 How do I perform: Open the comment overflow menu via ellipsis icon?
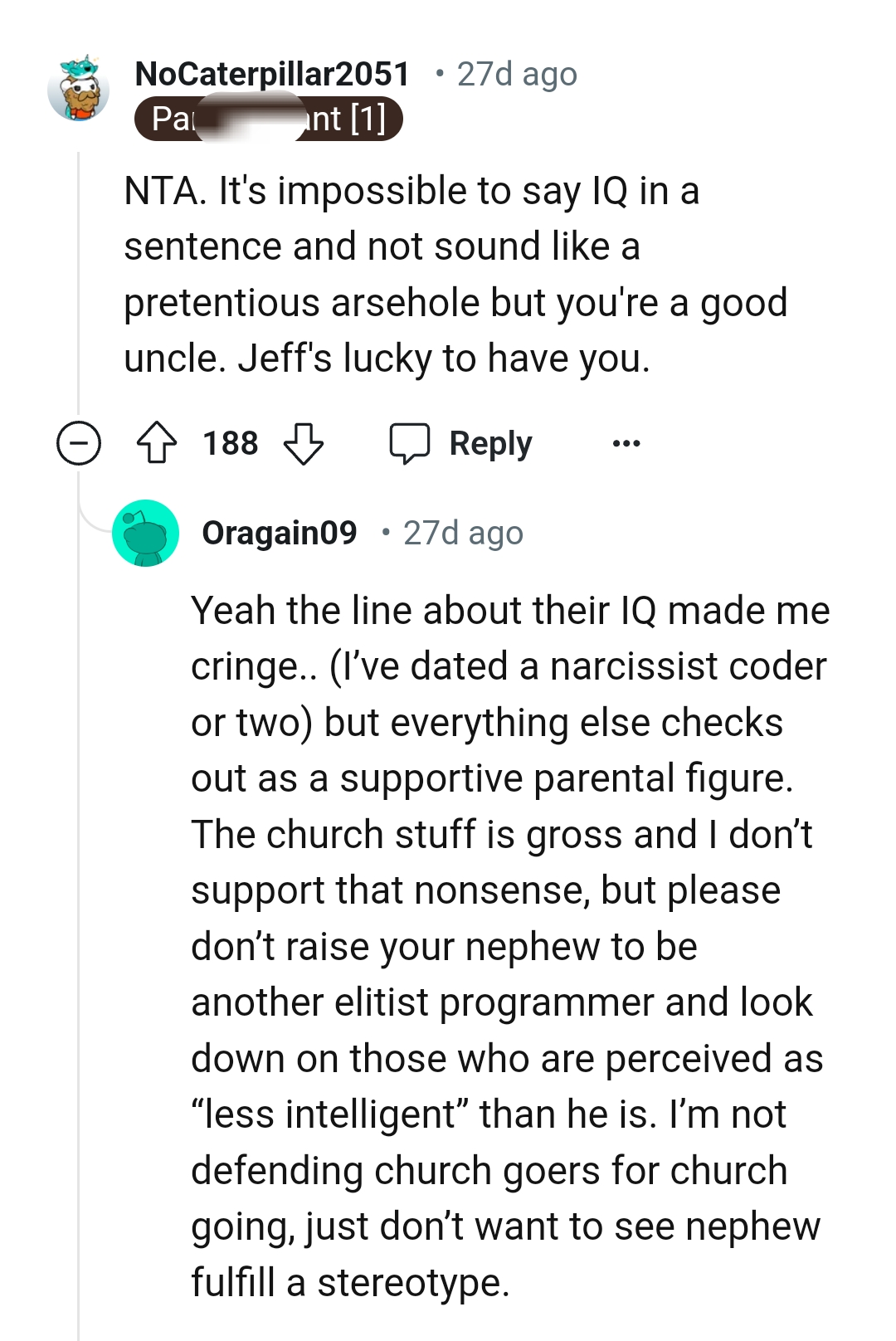coord(626,444)
